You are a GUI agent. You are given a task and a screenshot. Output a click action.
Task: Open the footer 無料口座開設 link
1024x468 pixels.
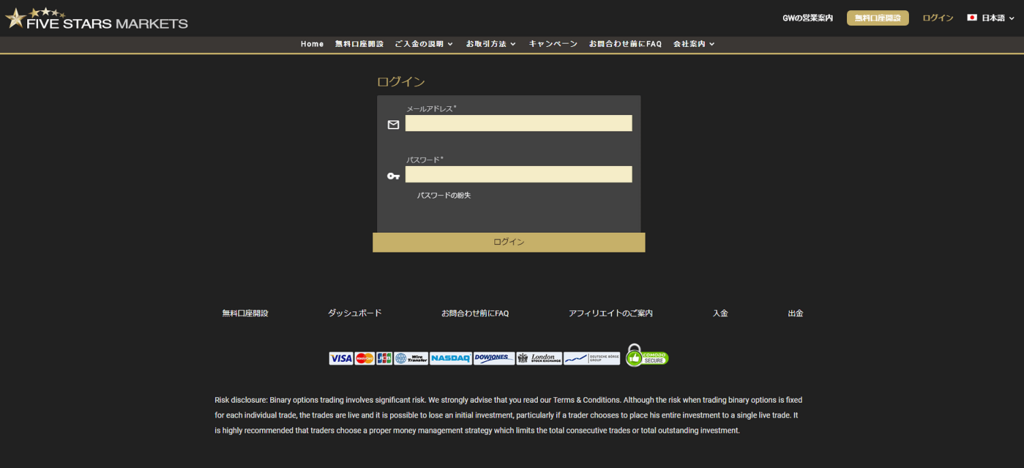(246, 313)
